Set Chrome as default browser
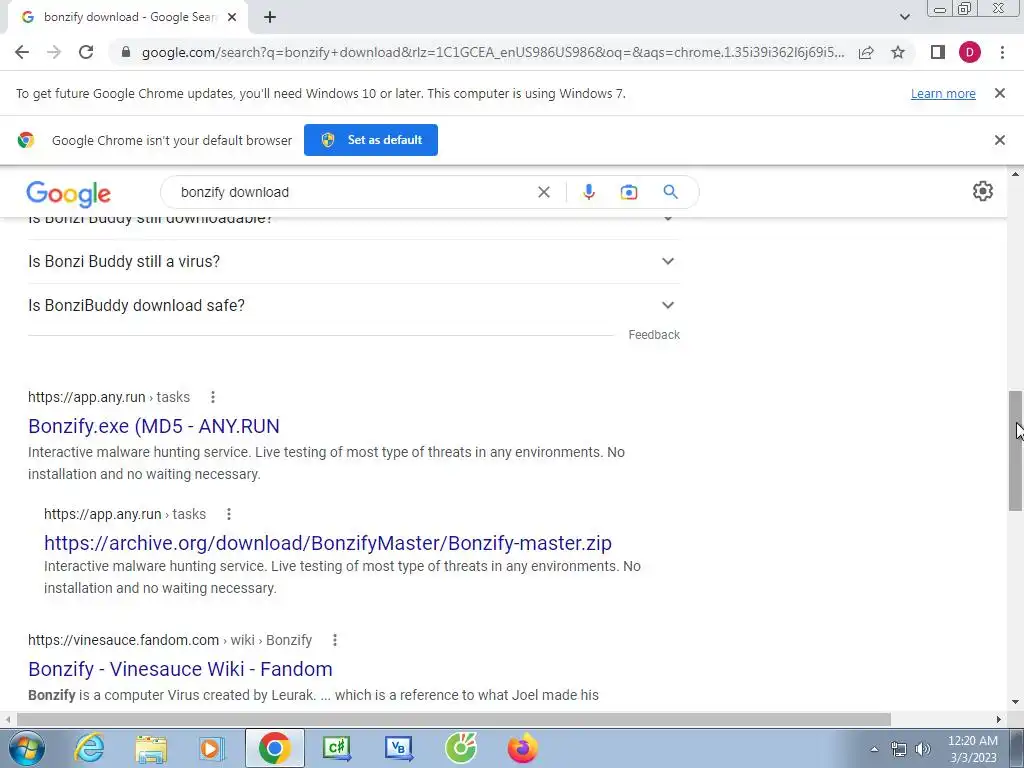Image resolution: width=1024 pixels, height=768 pixels. (x=371, y=140)
